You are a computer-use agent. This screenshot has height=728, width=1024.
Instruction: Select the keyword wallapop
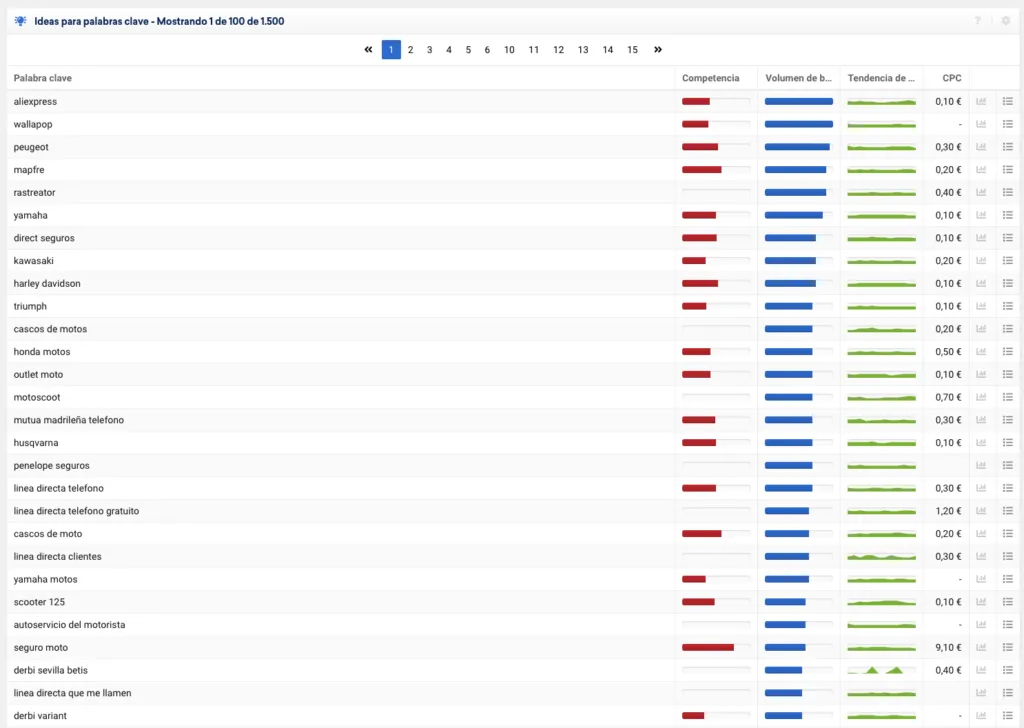[x=33, y=124]
